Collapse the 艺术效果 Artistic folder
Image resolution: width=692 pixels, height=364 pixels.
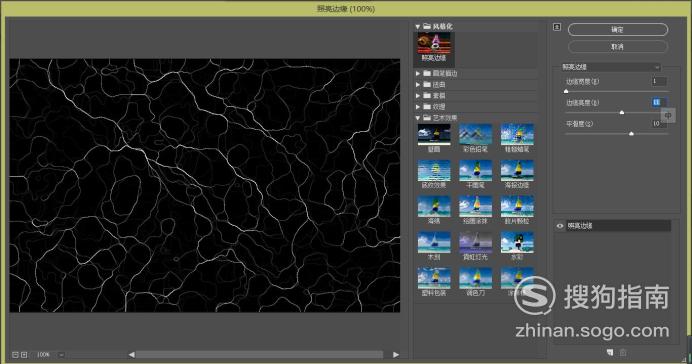click(417, 118)
